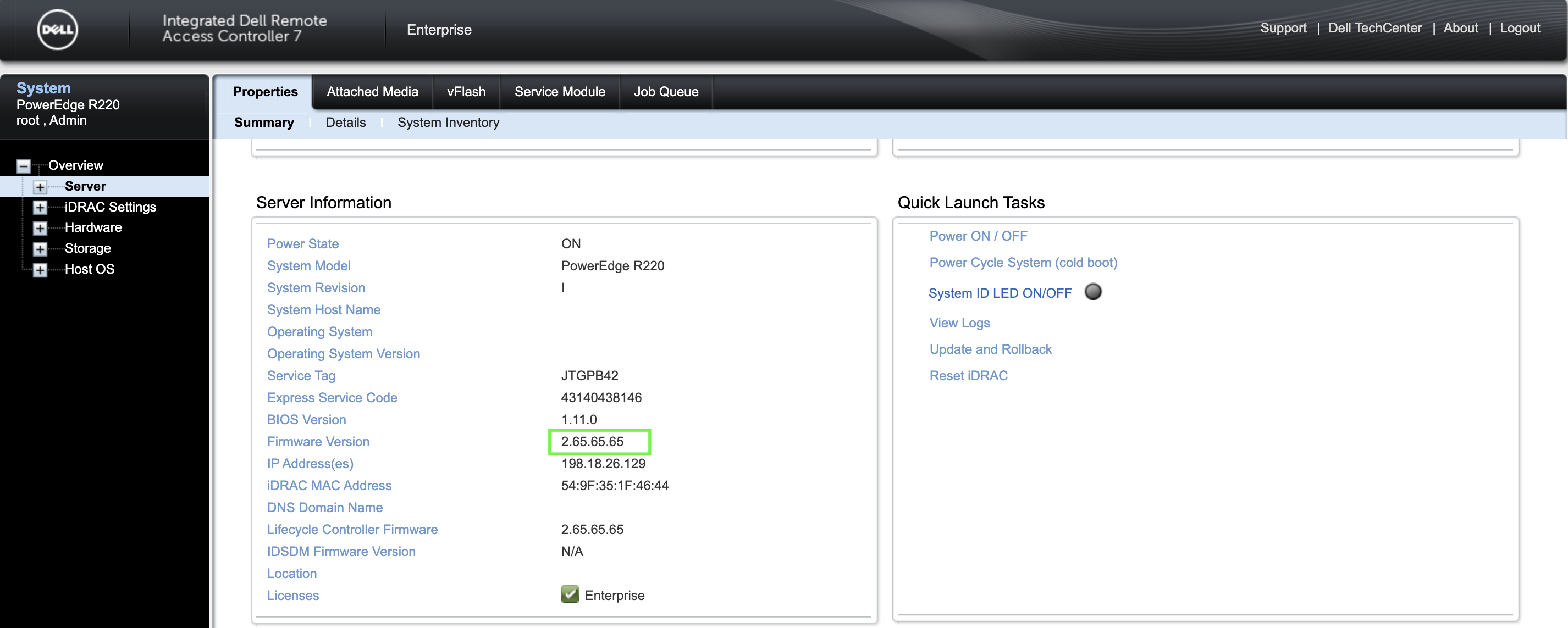Screen dimensions: 1568x628
Task: Open the Service Module tab
Action: click(x=559, y=92)
